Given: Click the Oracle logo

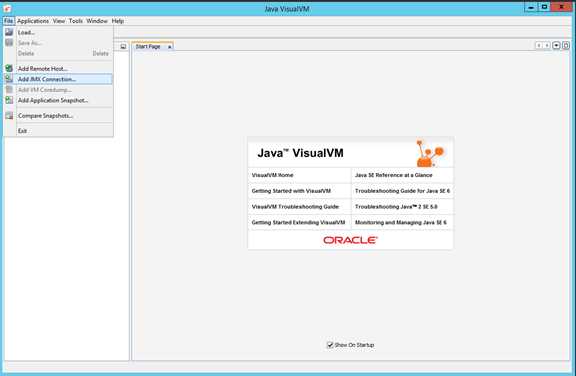Looking at the screenshot, I should point(350,240).
